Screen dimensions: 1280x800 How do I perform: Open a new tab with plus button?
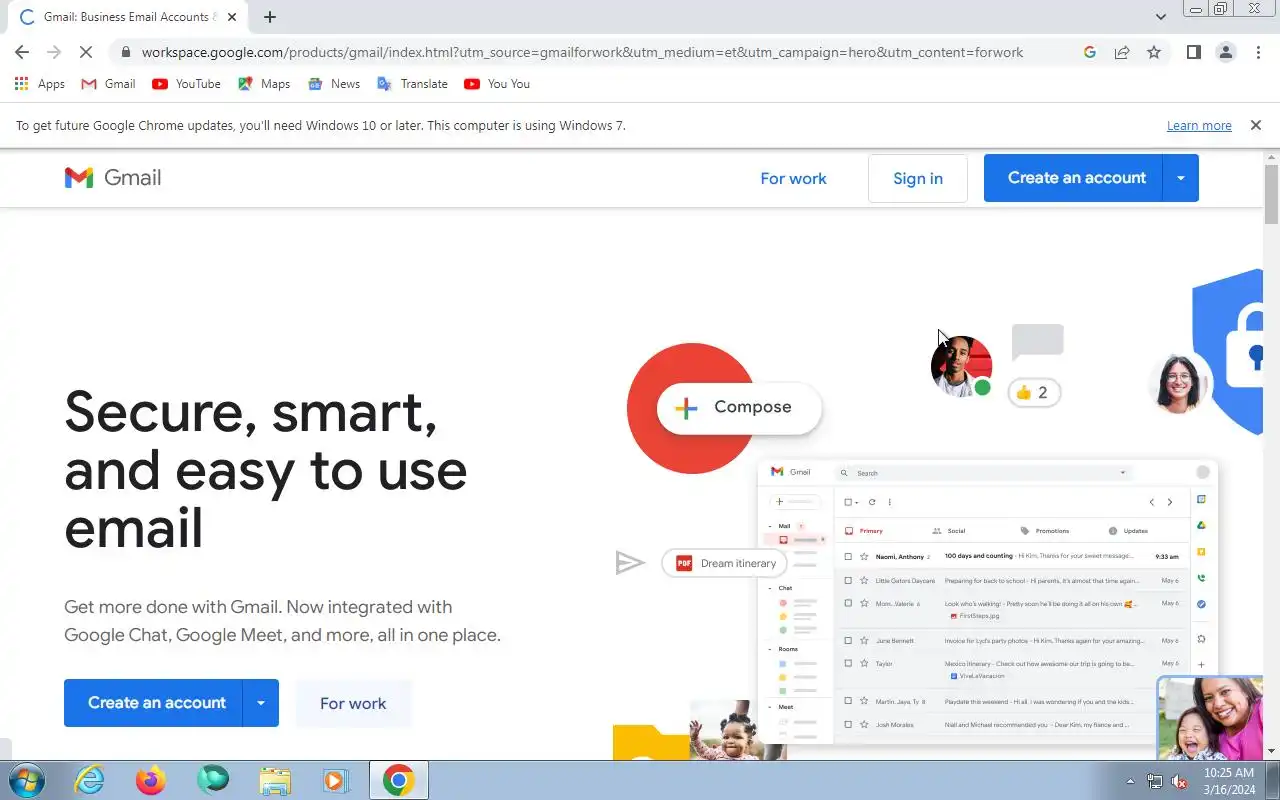coord(270,17)
